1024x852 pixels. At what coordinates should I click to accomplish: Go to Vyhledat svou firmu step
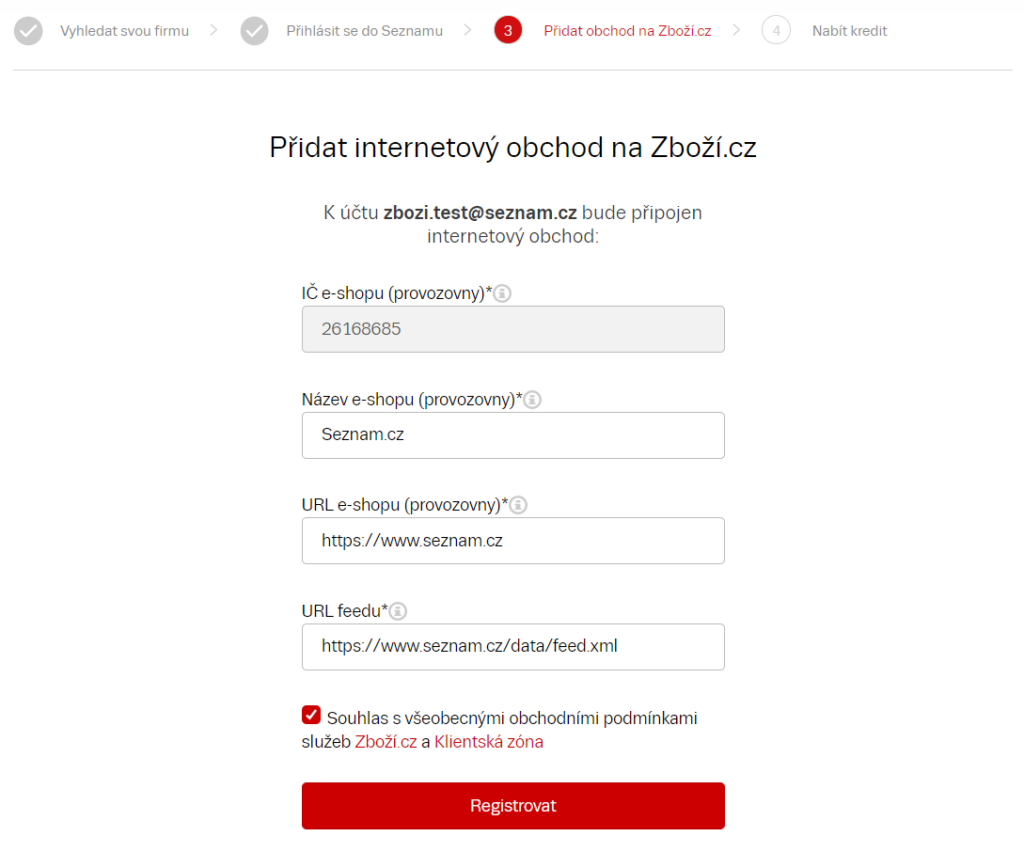point(125,31)
